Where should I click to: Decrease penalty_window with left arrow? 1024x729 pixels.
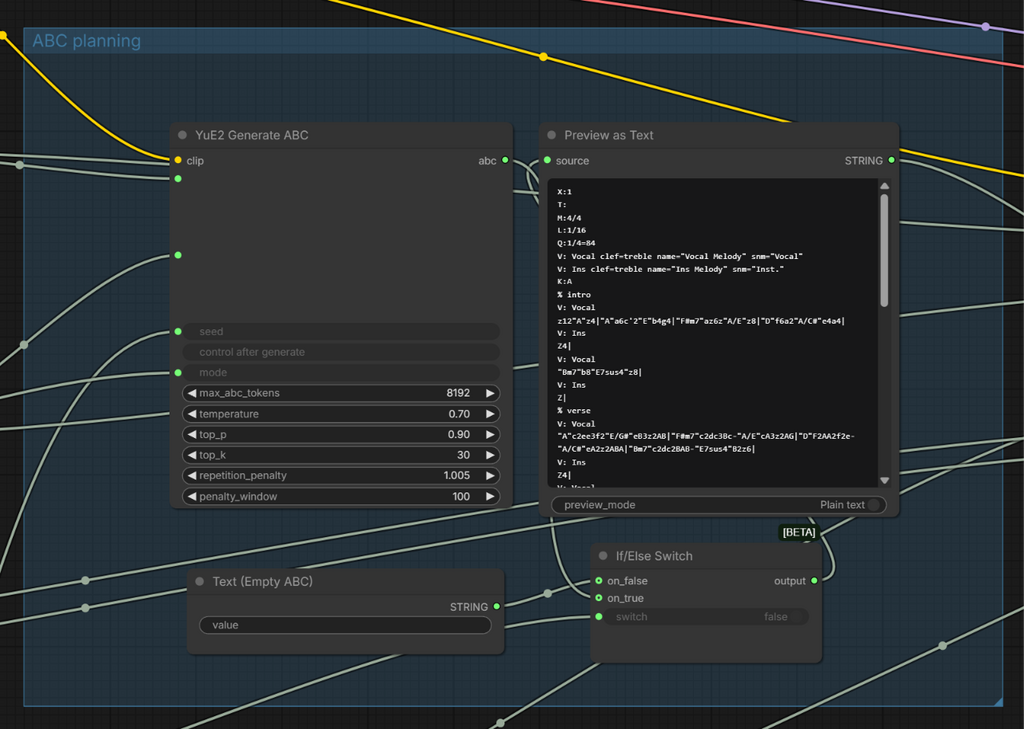click(192, 496)
